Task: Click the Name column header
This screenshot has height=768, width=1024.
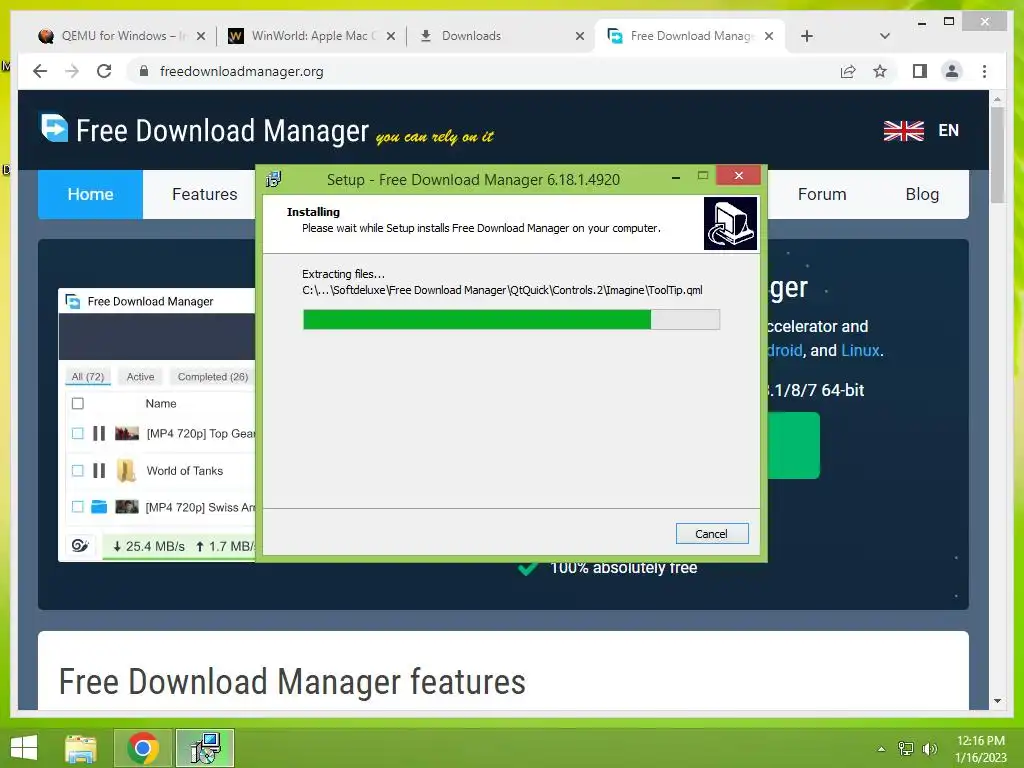Action: (161, 404)
